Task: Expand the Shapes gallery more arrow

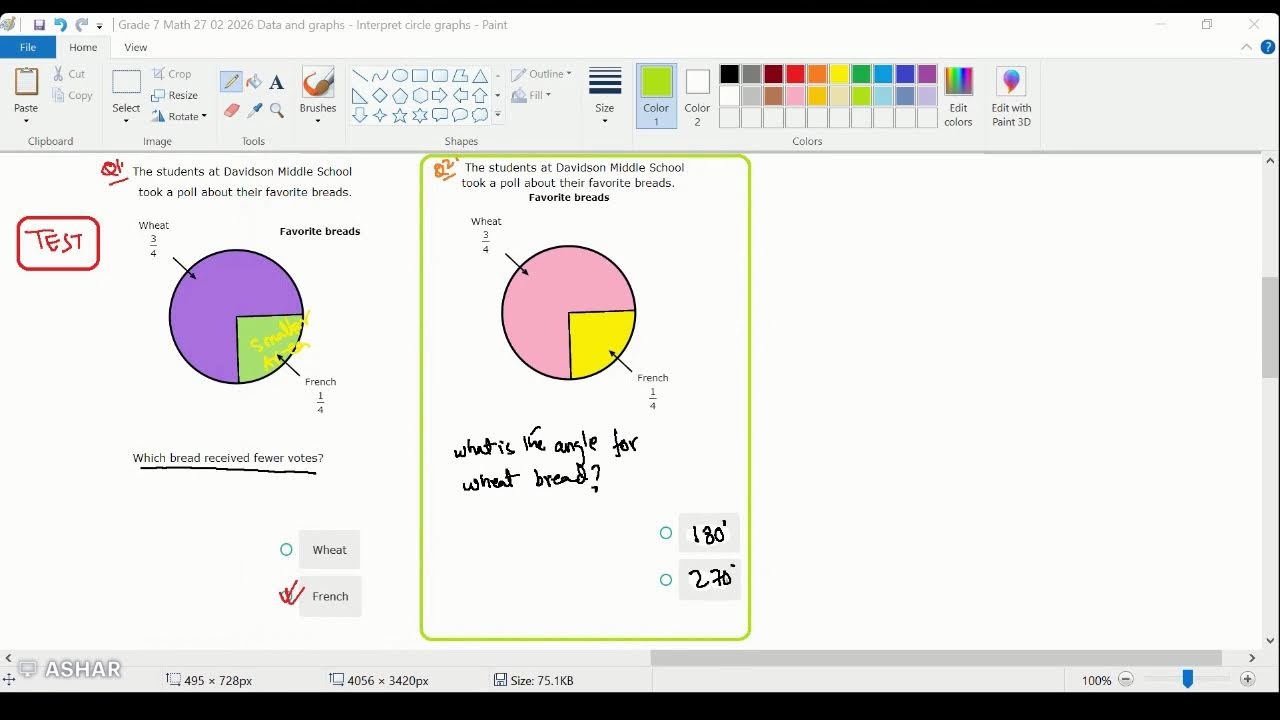Action: [x=497, y=115]
